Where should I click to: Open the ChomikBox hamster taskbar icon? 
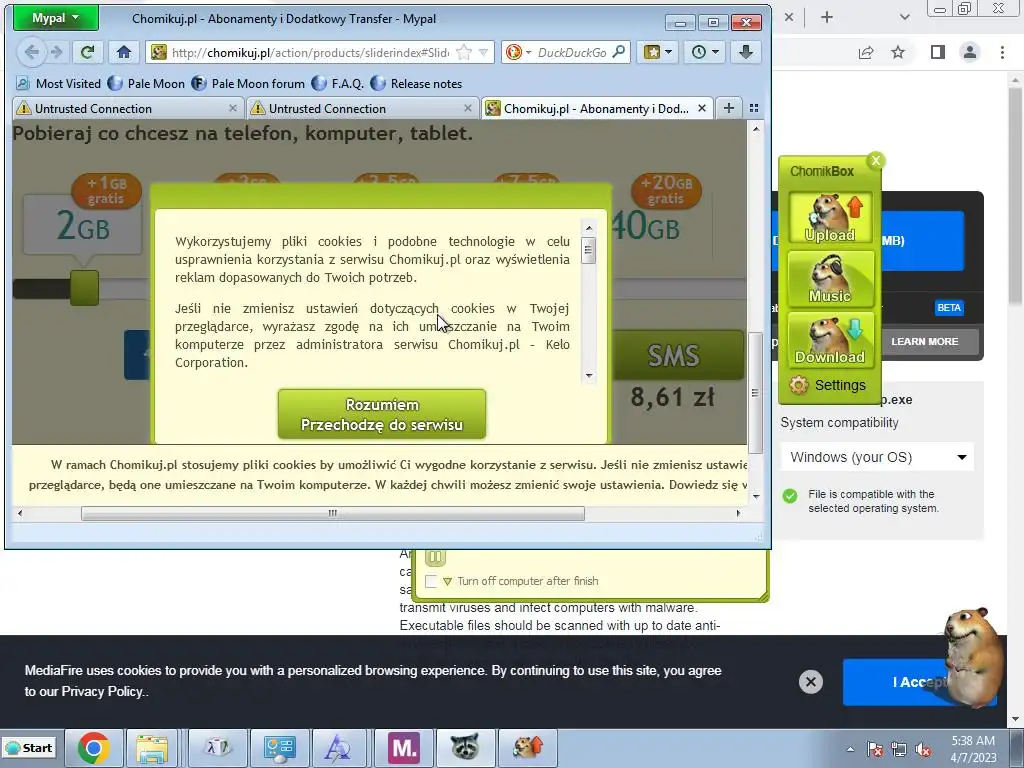[527, 748]
